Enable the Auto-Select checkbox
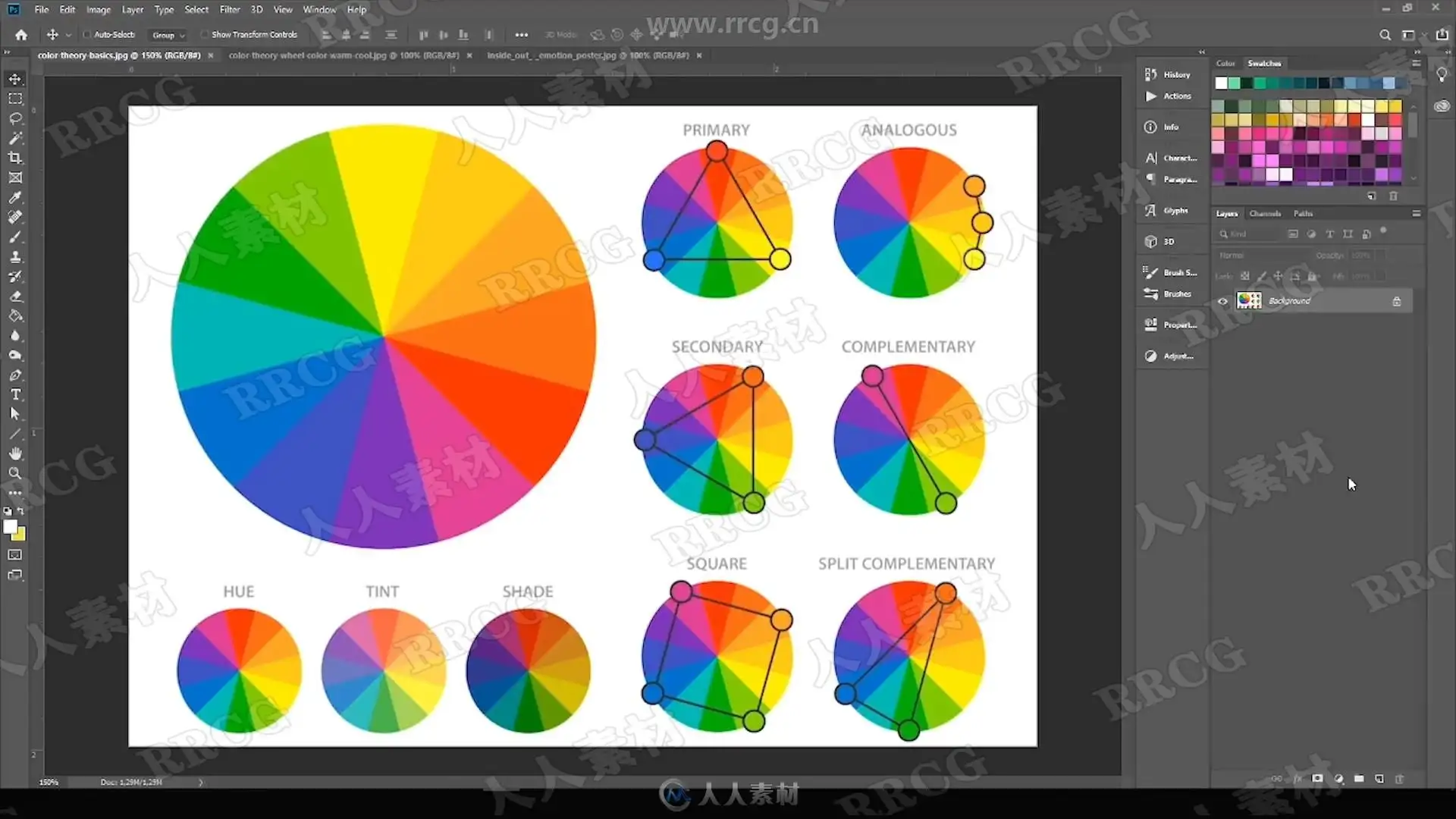Viewport: 1456px width, 819px height. (x=87, y=34)
